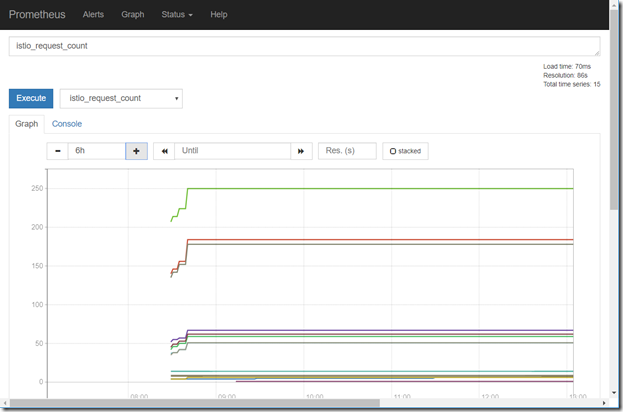This screenshot has width=623, height=412.
Task: Click the plus button to increase time range
Action: (136, 151)
